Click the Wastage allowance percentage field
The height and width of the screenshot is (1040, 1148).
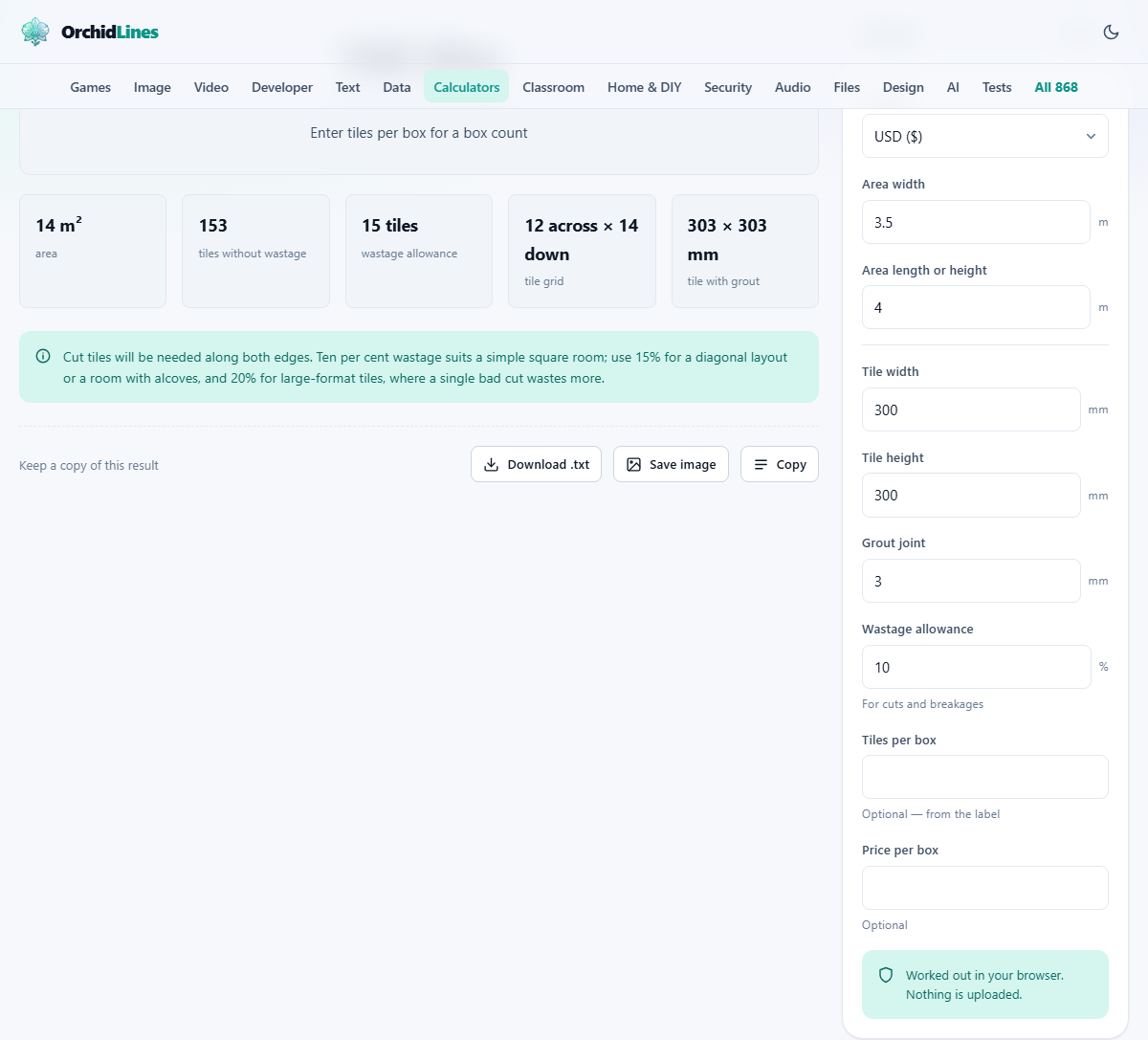(x=976, y=667)
